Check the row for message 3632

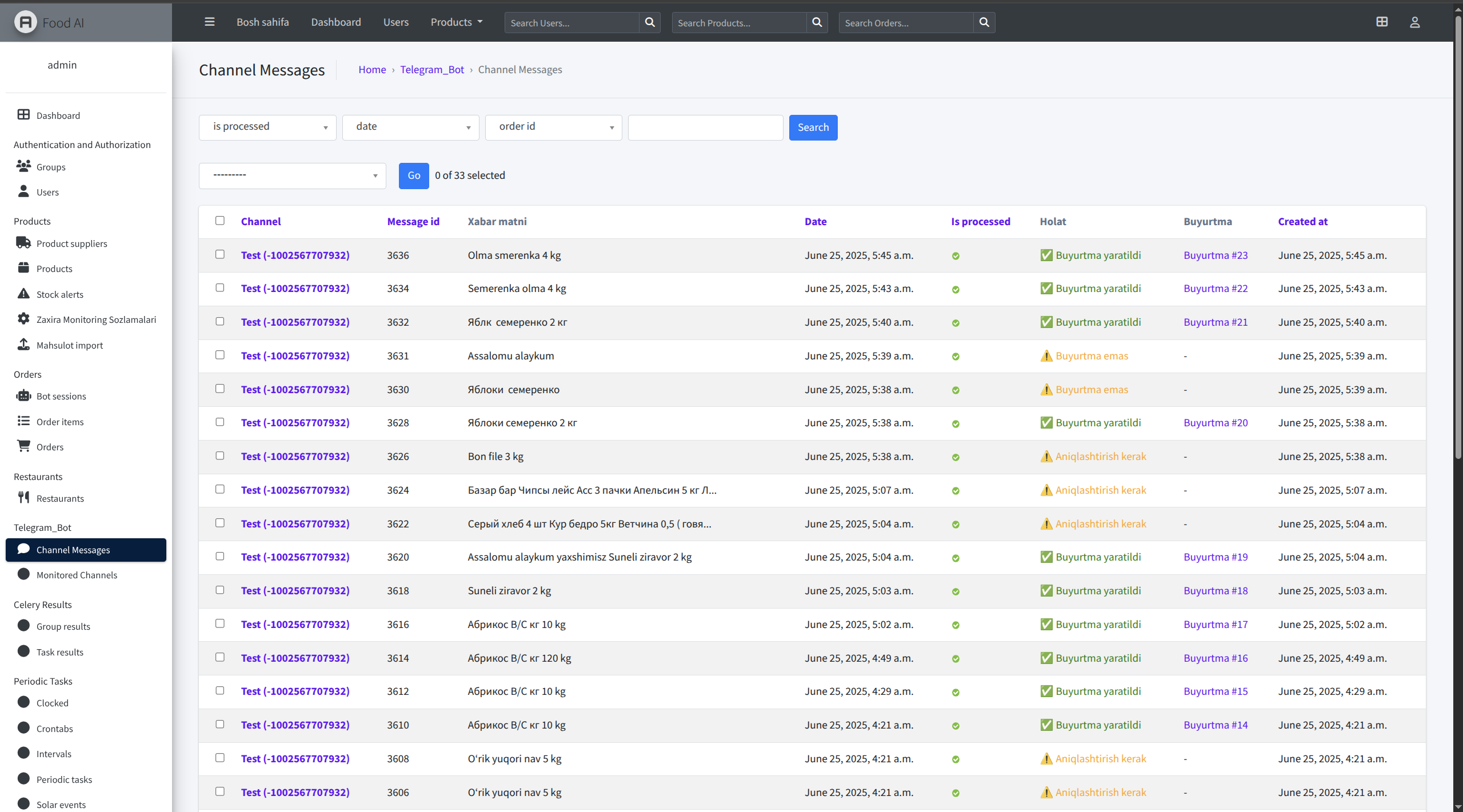[220, 321]
